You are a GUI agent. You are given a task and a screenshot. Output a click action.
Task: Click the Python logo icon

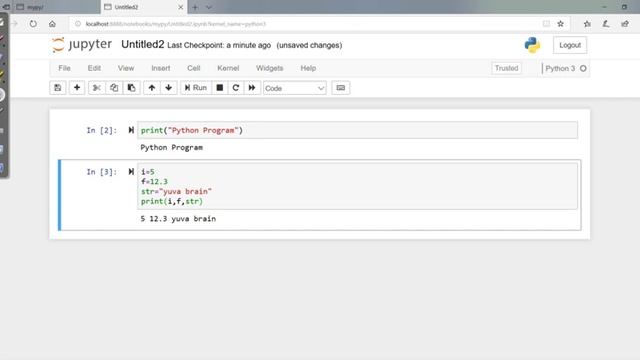click(x=532, y=45)
